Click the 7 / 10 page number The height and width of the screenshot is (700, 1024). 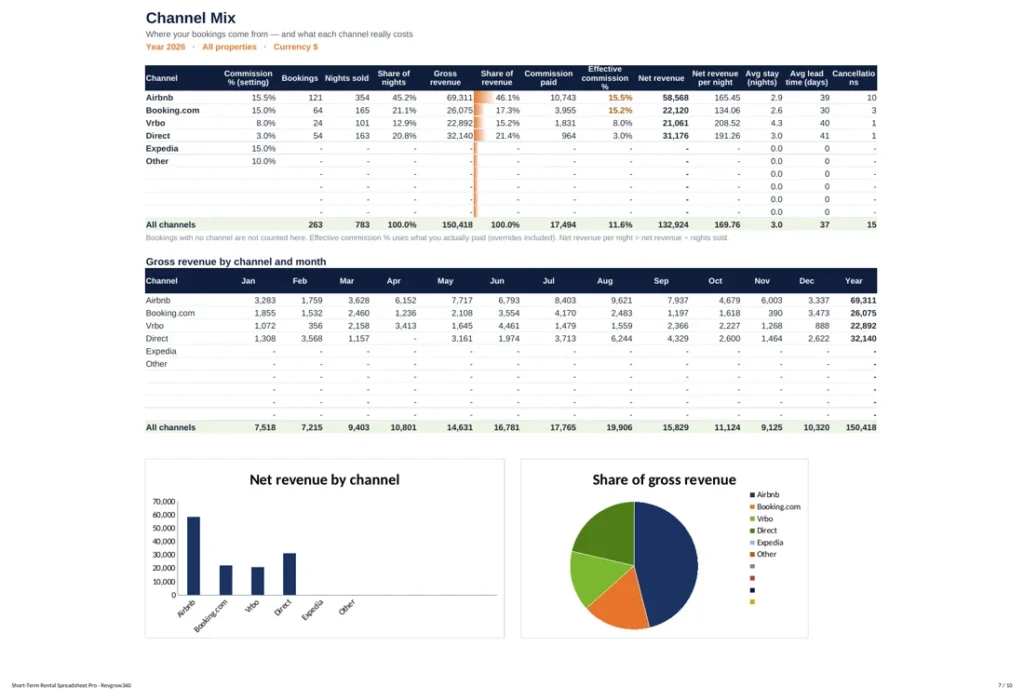click(x=1005, y=686)
